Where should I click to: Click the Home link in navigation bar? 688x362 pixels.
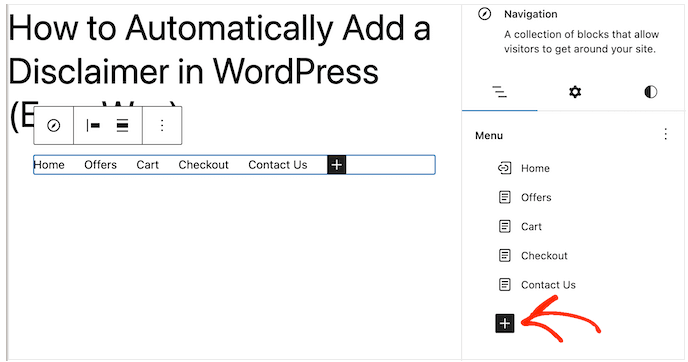[x=49, y=165]
